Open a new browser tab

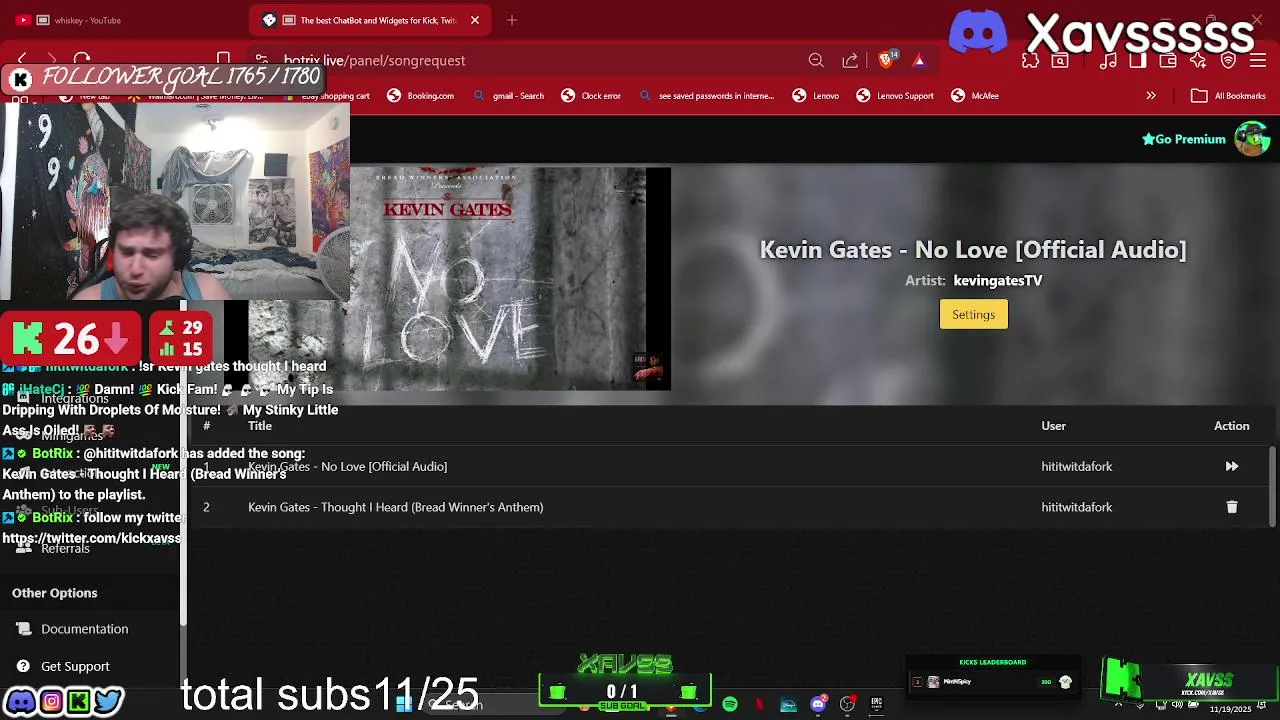pos(512,20)
